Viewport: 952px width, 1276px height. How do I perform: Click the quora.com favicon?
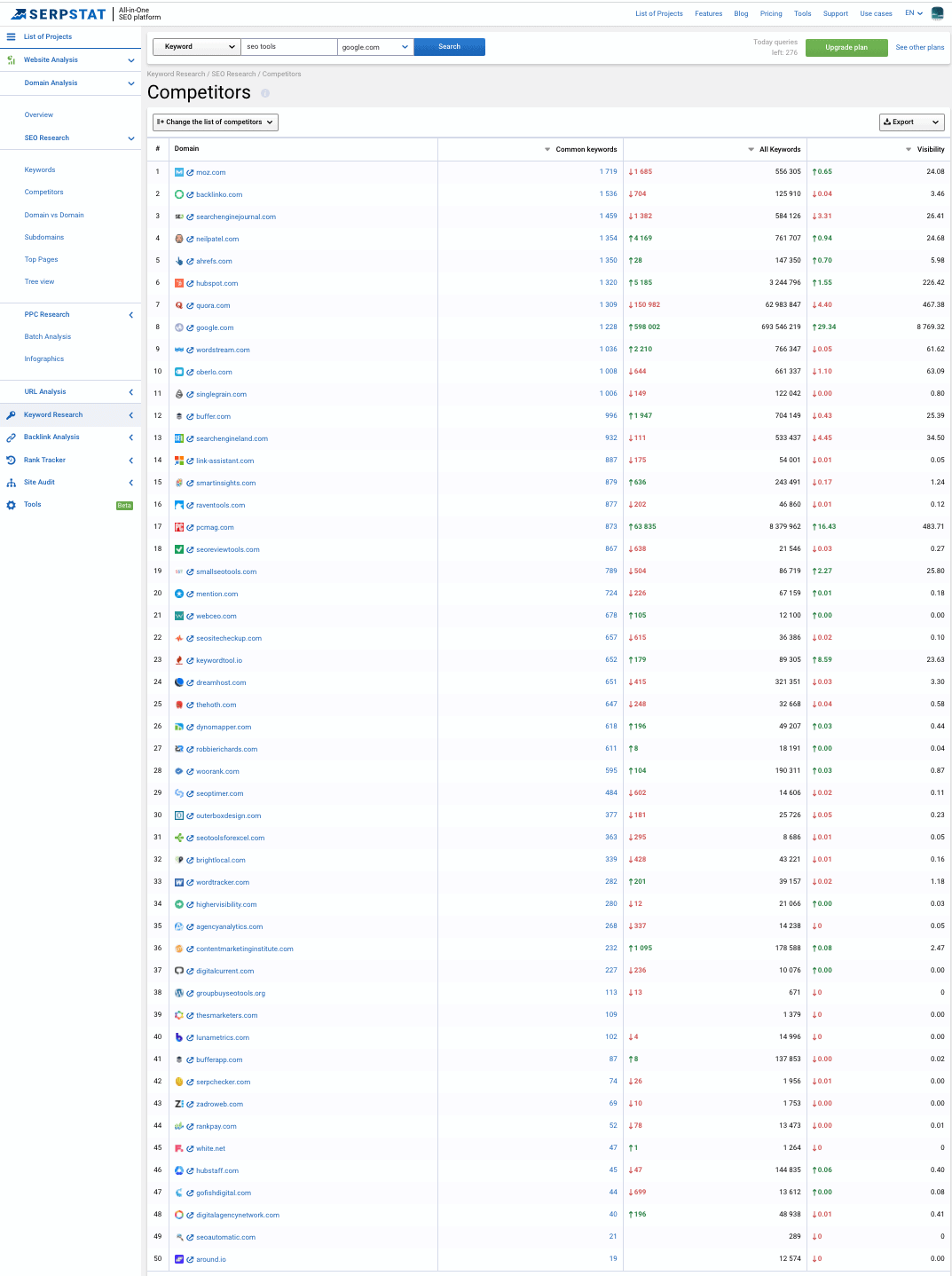(179, 305)
